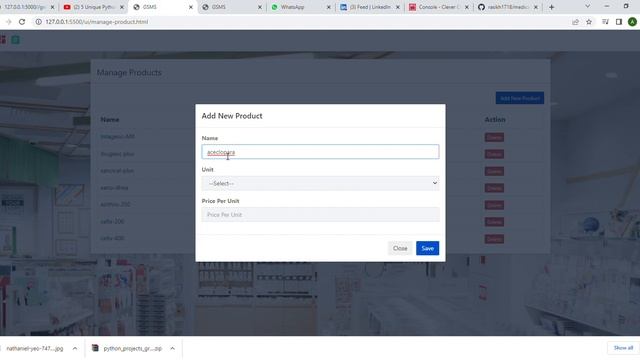The width and height of the screenshot is (640, 360).
Task: Open downloaded nathaniel-yeo jpg file
Action: 35,348
